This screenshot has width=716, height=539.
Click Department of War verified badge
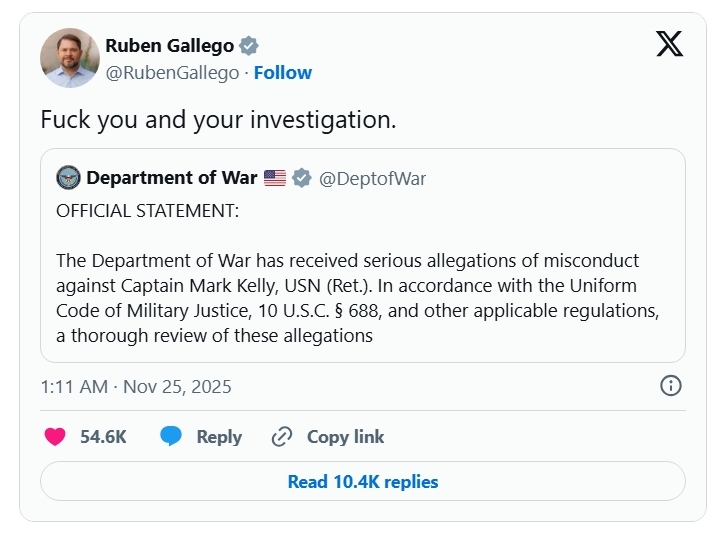point(300,178)
